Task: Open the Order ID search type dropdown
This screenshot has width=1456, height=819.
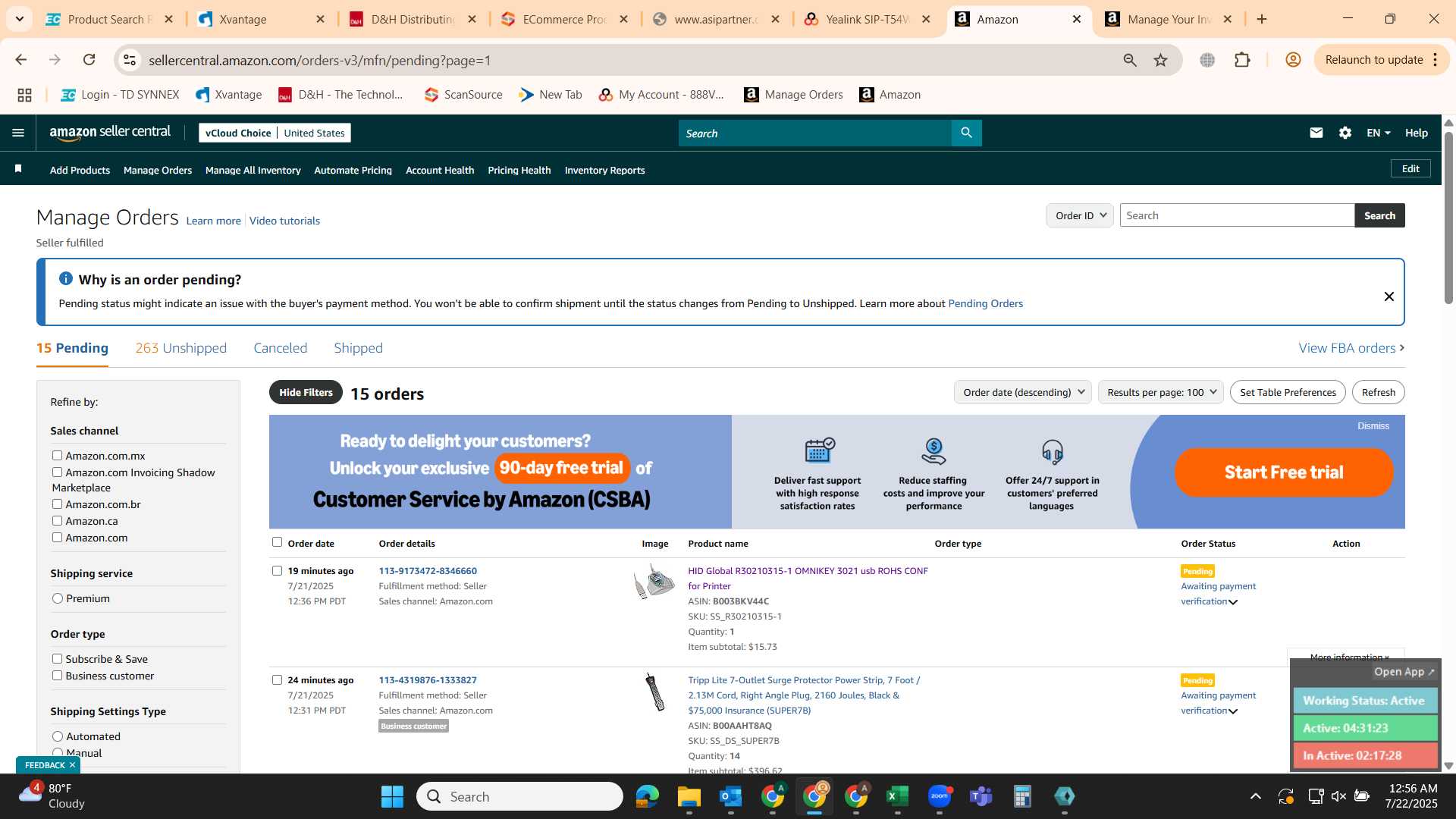Action: tap(1079, 215)
